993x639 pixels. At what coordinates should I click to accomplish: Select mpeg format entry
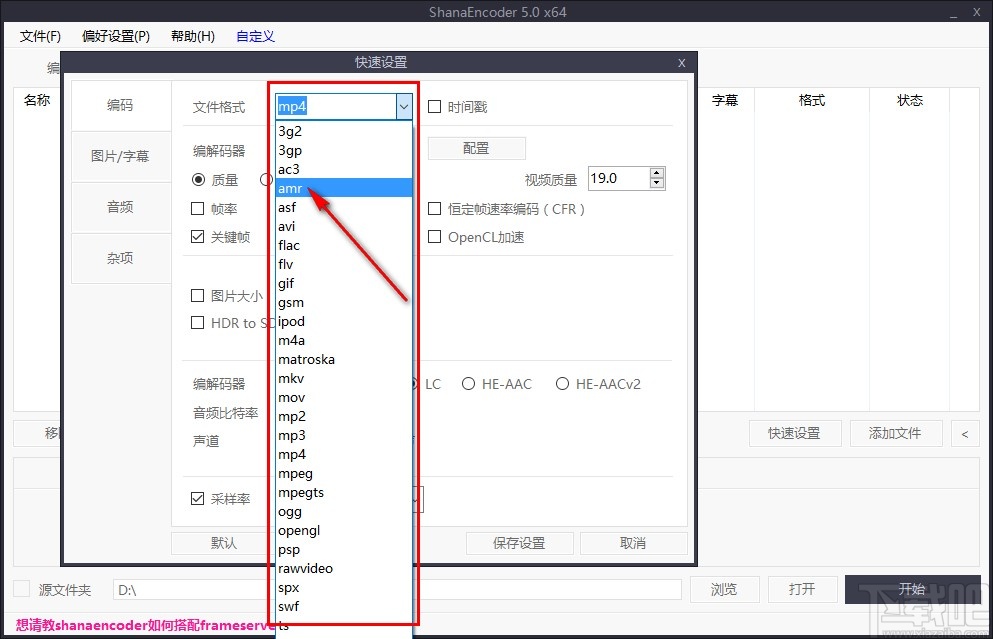pyautogui.click(x=344, y=473)
